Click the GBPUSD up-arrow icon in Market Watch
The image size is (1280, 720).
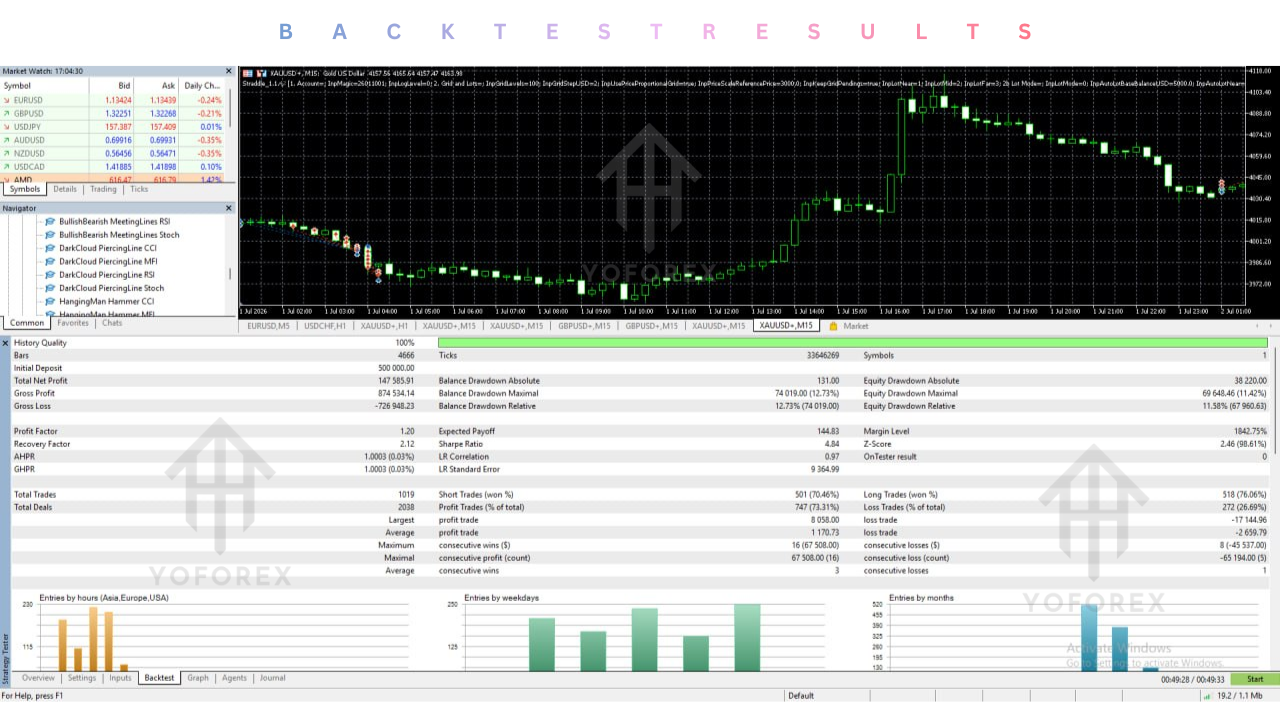8,113
